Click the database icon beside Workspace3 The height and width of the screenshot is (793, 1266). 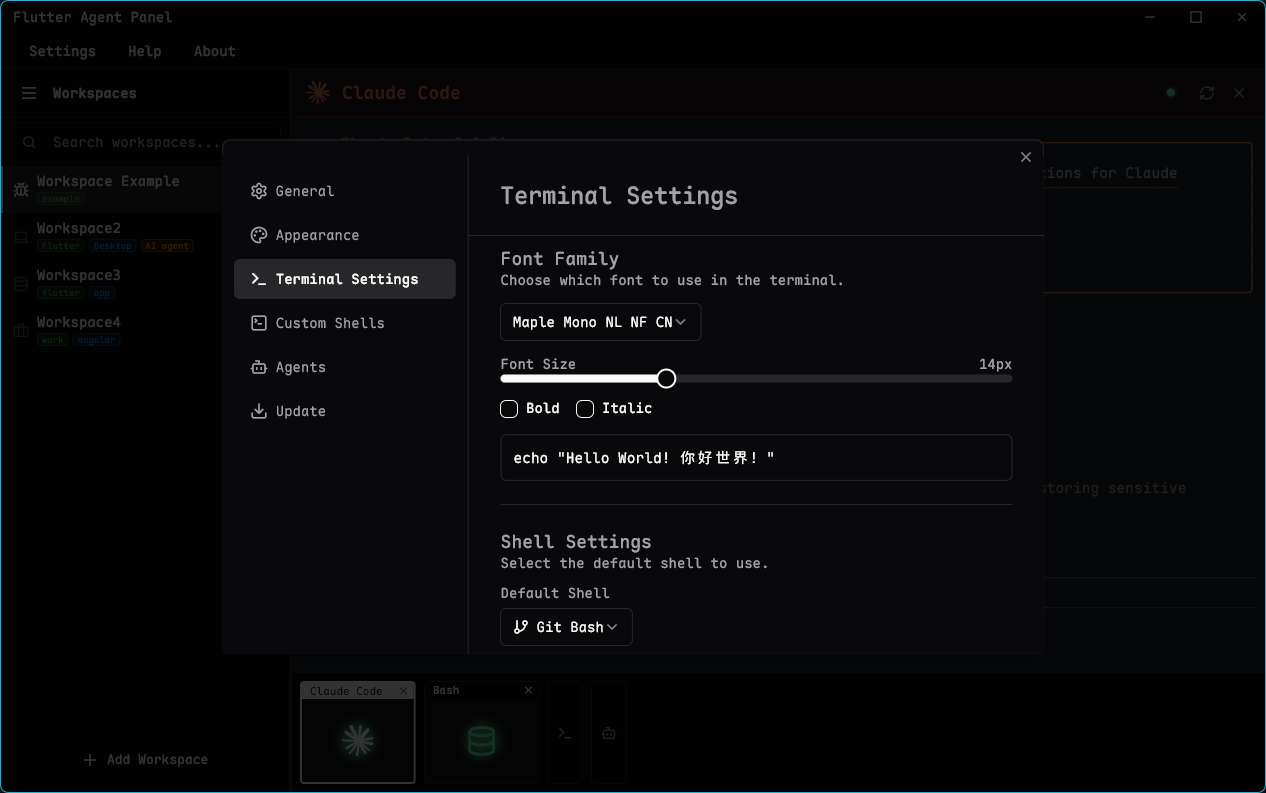click(21, 284)
